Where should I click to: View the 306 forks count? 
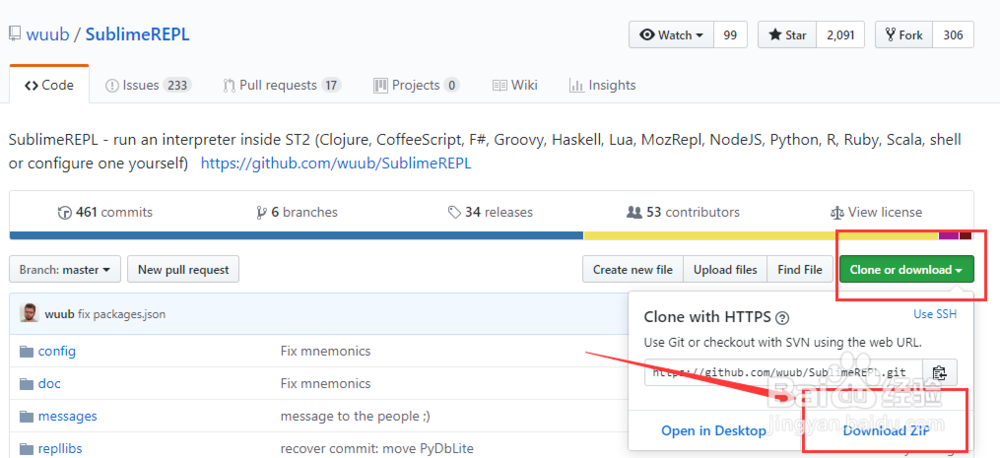click(x=953, y=35)
